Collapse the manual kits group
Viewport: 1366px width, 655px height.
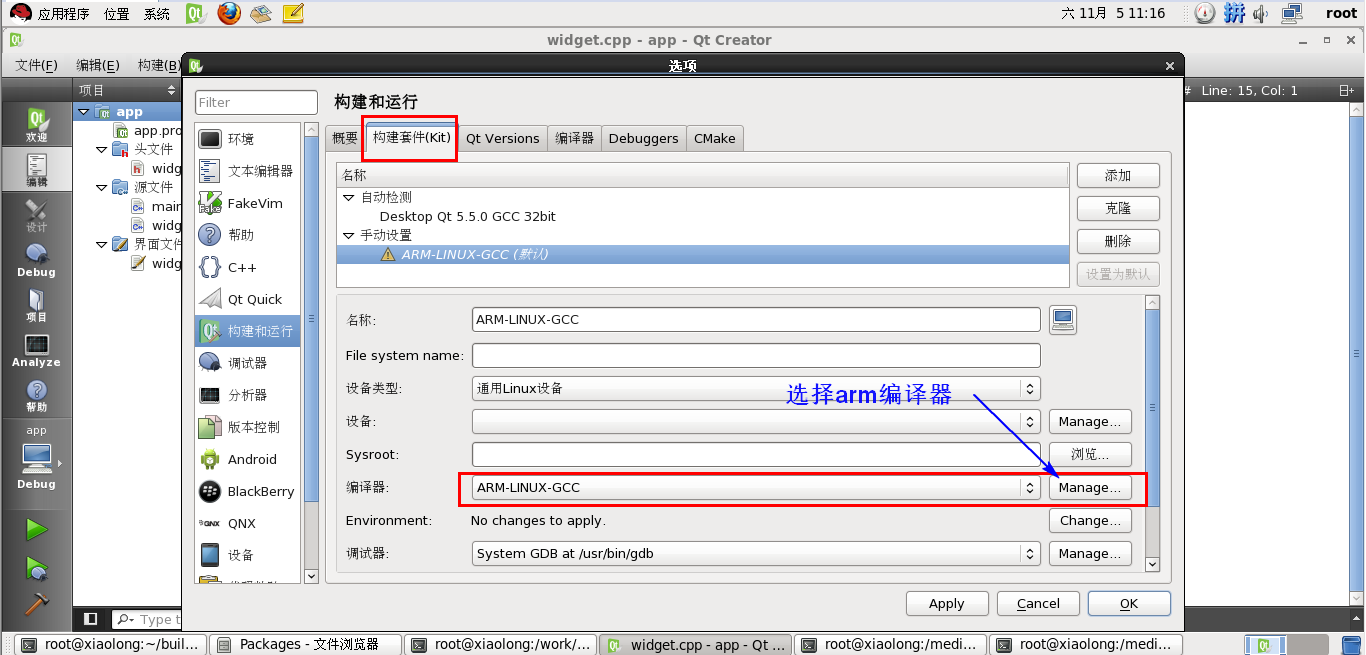pyautogui.click(x=349, y=236)
